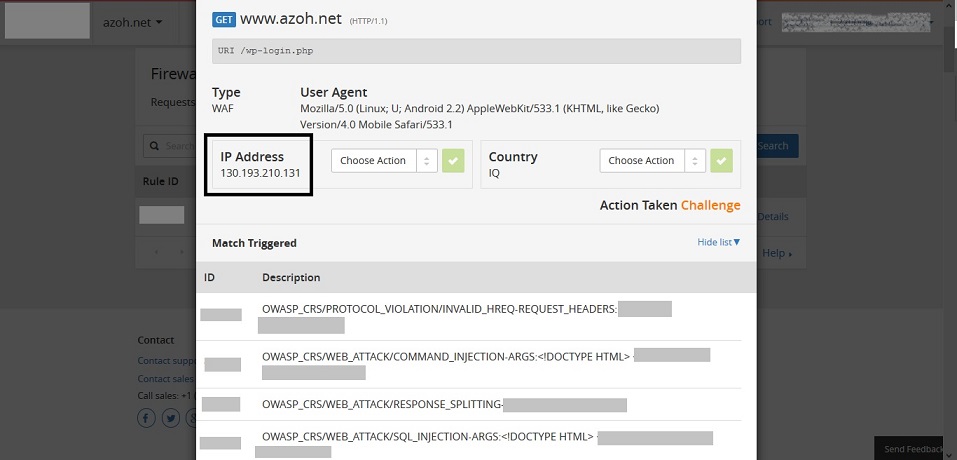Click Contact support link in footer
The height and width of the screenshot is (460, 957).
(167, 361)
